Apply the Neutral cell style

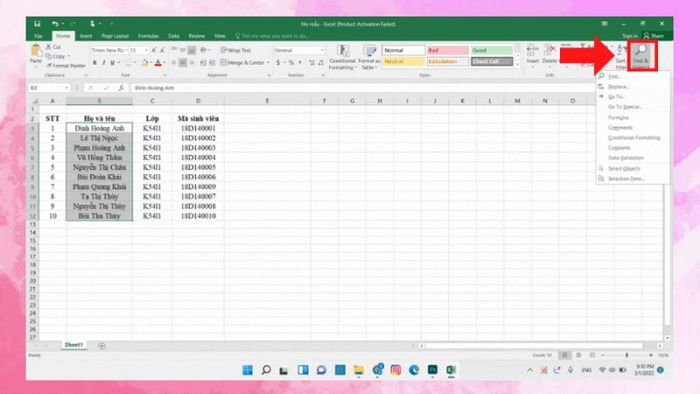tap(404, 62)
